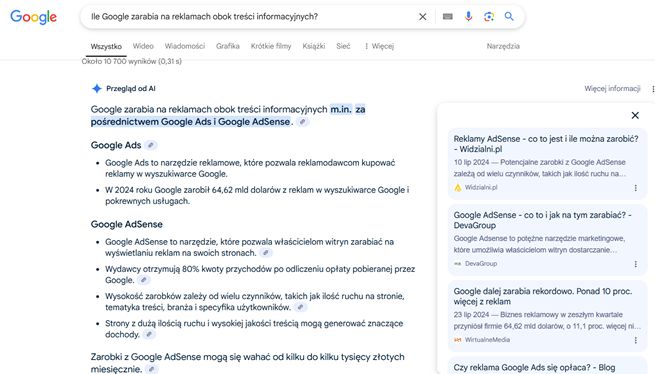
Task: Open source link icon beside Google Ads heading
Action: [151, 145]
